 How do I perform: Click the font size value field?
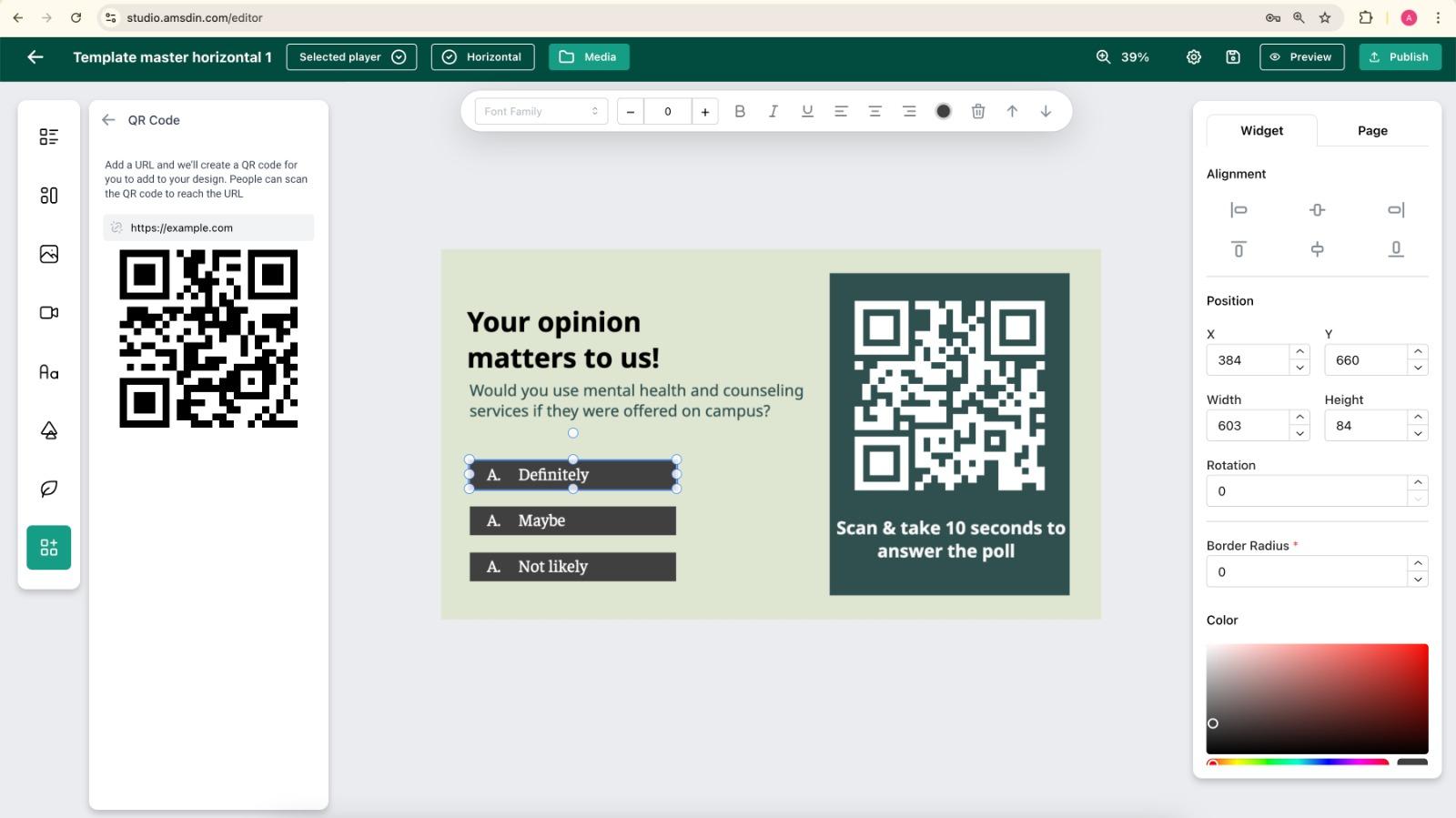(668, 111)
